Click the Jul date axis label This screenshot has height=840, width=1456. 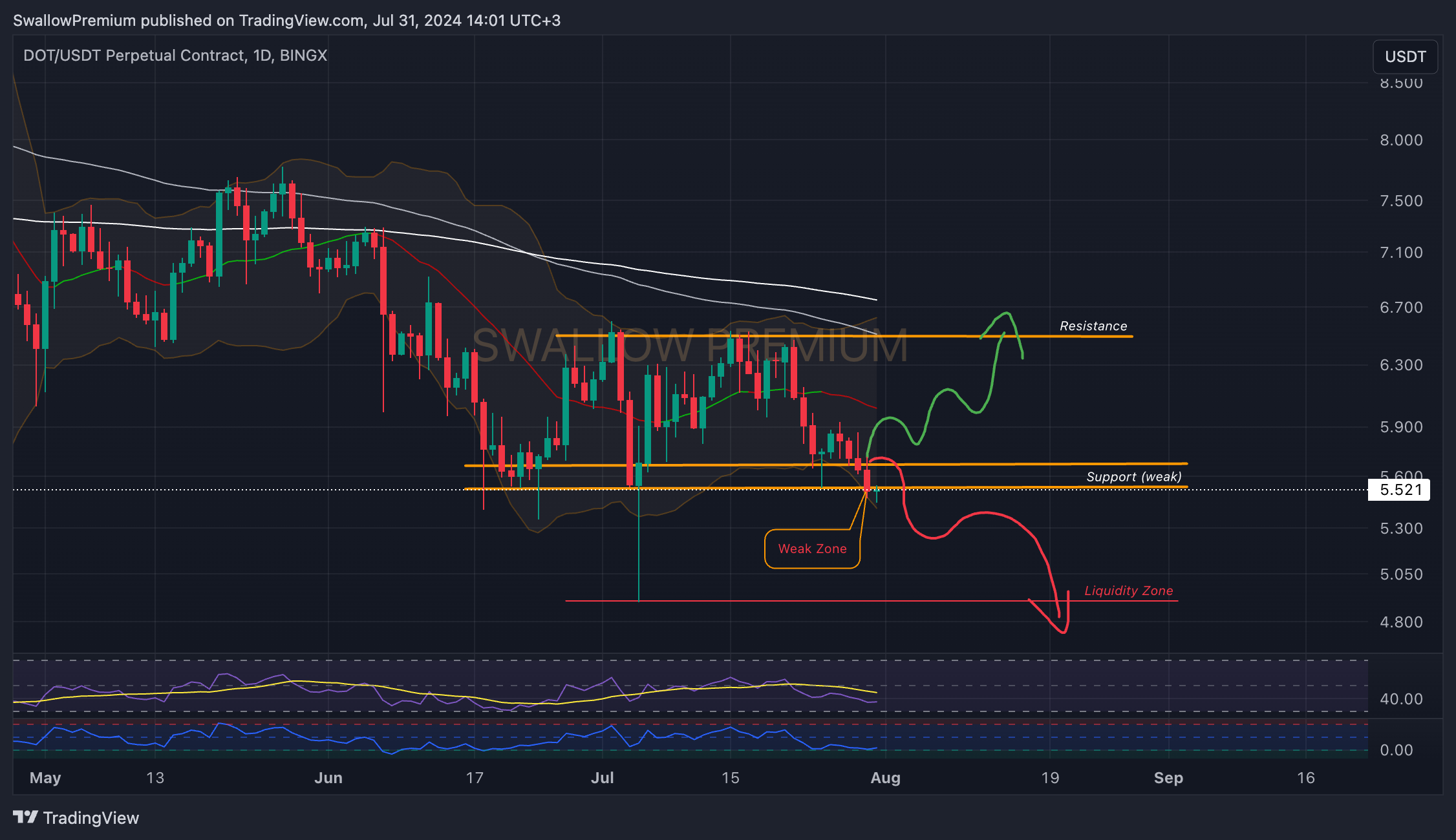click(x=603, y=778)
